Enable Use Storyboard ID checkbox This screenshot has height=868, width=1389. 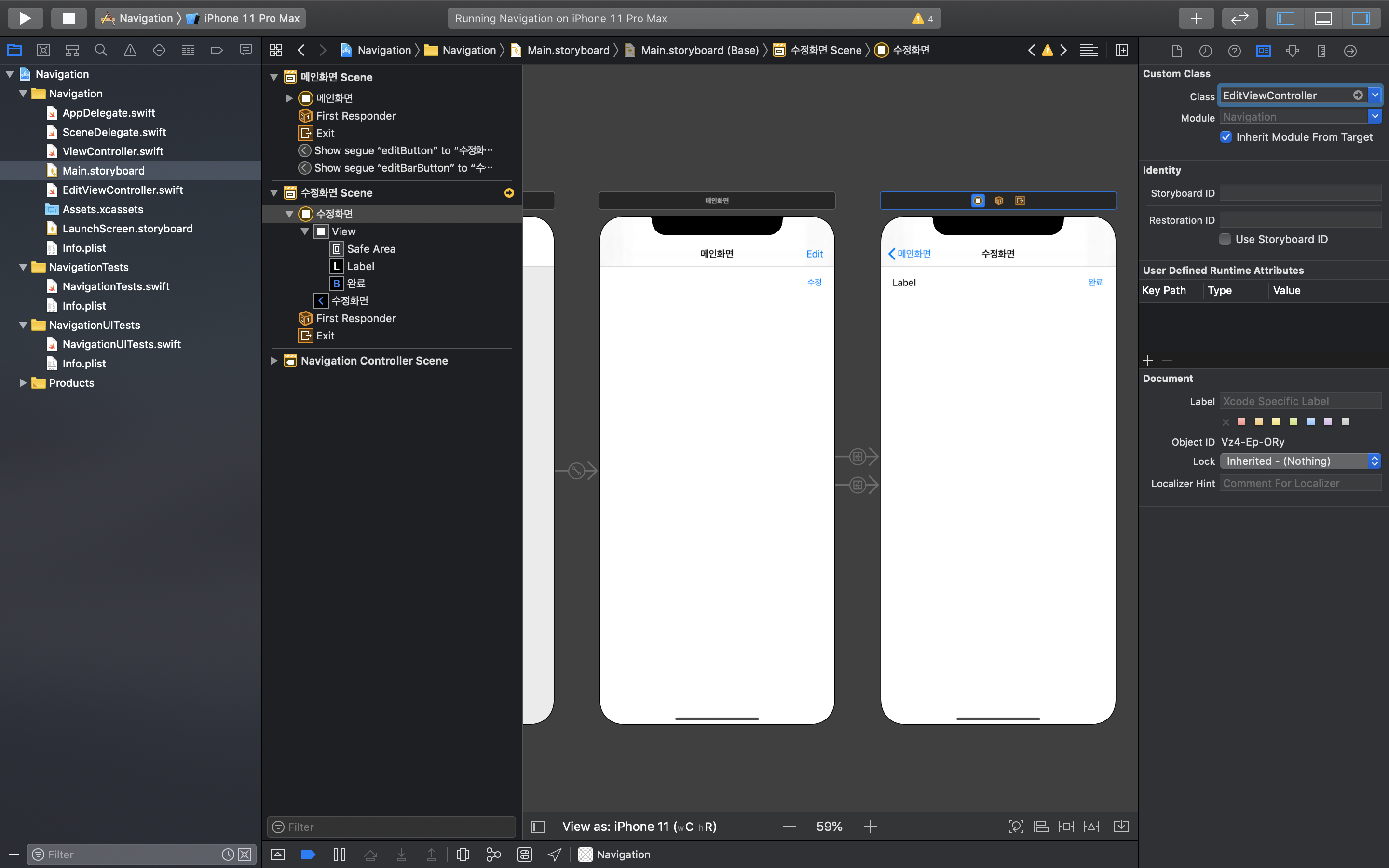[1225, 239]
